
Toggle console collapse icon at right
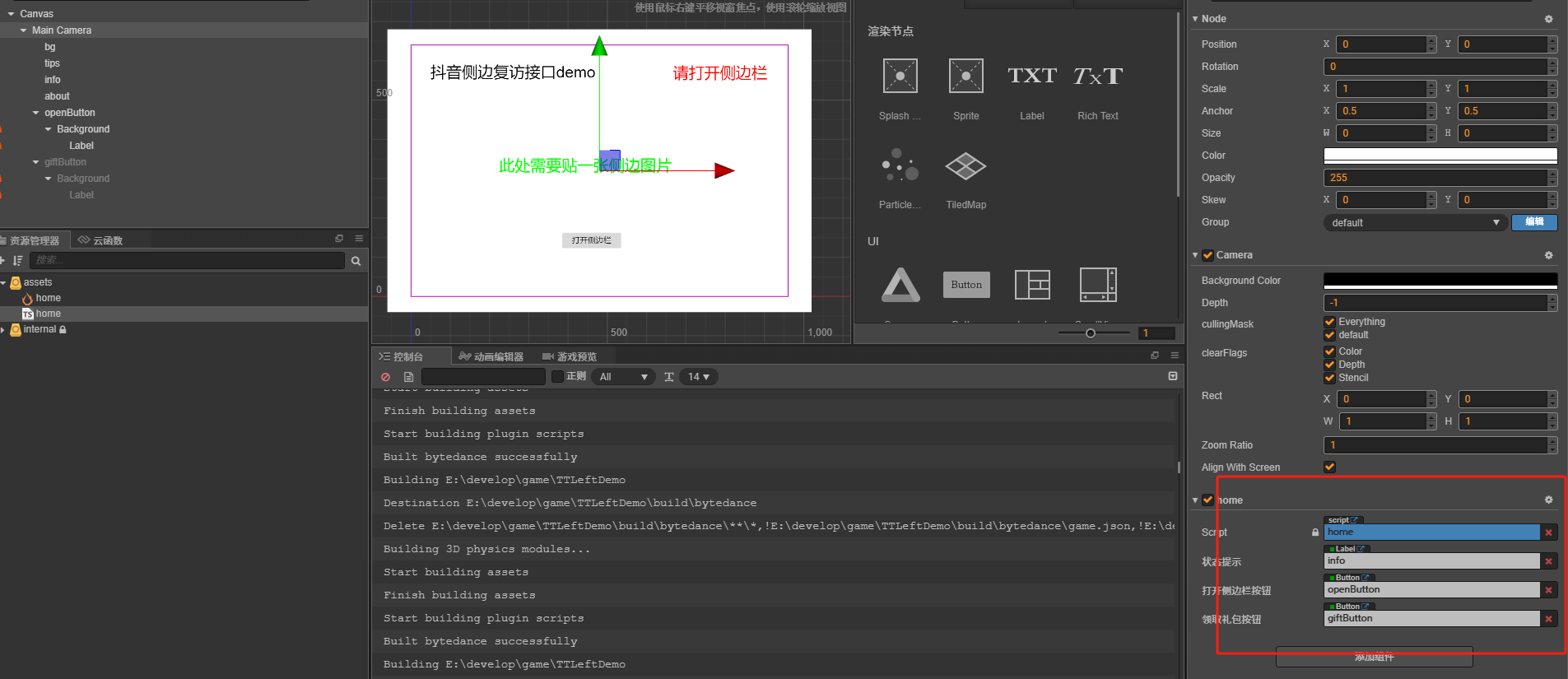(1173, 376)
